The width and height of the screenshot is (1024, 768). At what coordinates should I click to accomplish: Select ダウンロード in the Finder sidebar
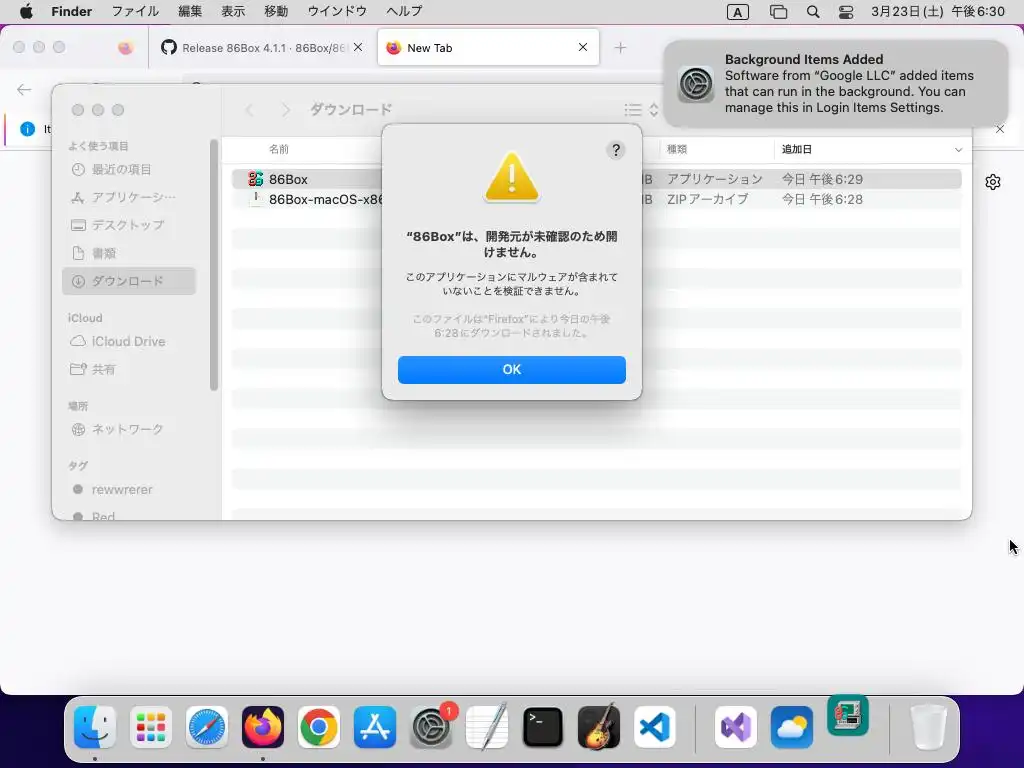(x=129, y=281)
